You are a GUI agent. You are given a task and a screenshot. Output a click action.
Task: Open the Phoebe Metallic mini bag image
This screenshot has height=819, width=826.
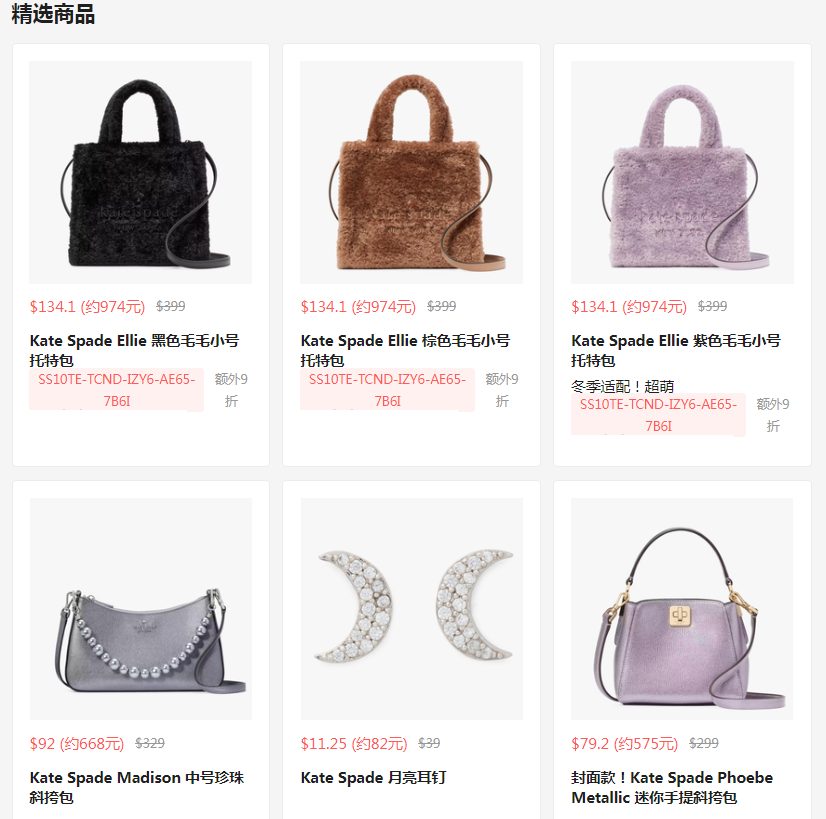(x=682, y=609)
